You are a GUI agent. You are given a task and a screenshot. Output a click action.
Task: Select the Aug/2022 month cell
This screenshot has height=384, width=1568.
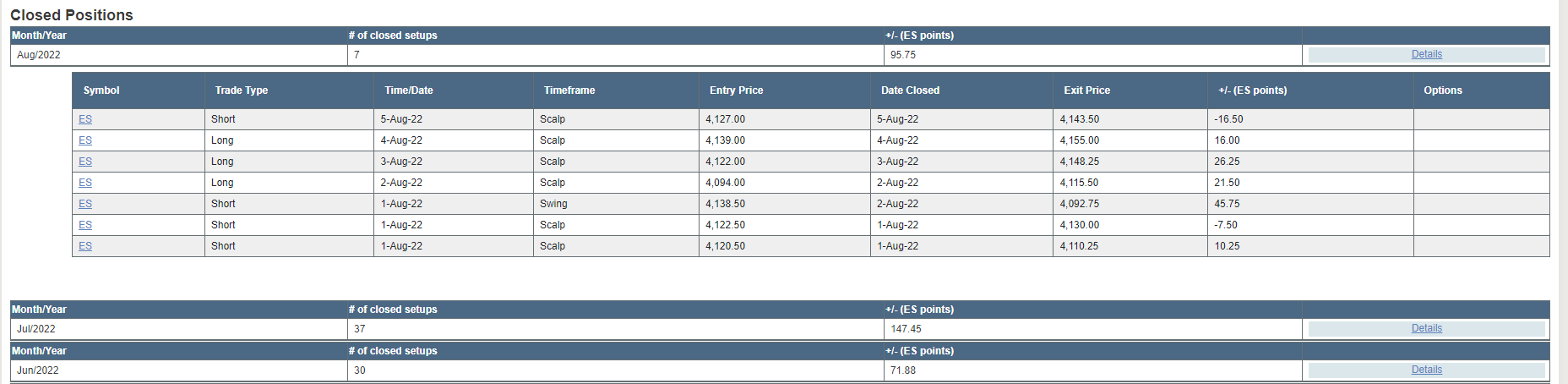click(179, 55)
